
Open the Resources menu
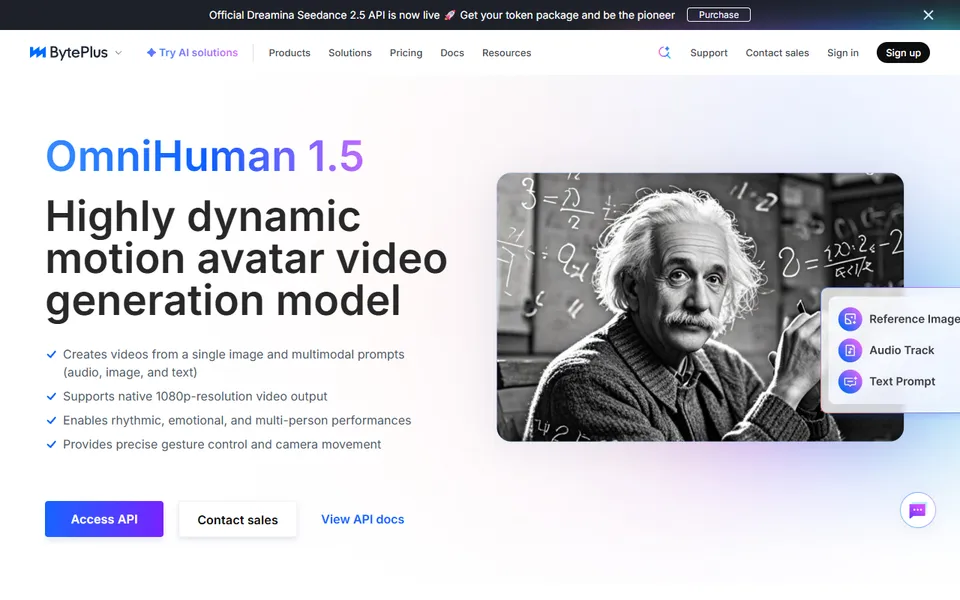pos(506,53)
